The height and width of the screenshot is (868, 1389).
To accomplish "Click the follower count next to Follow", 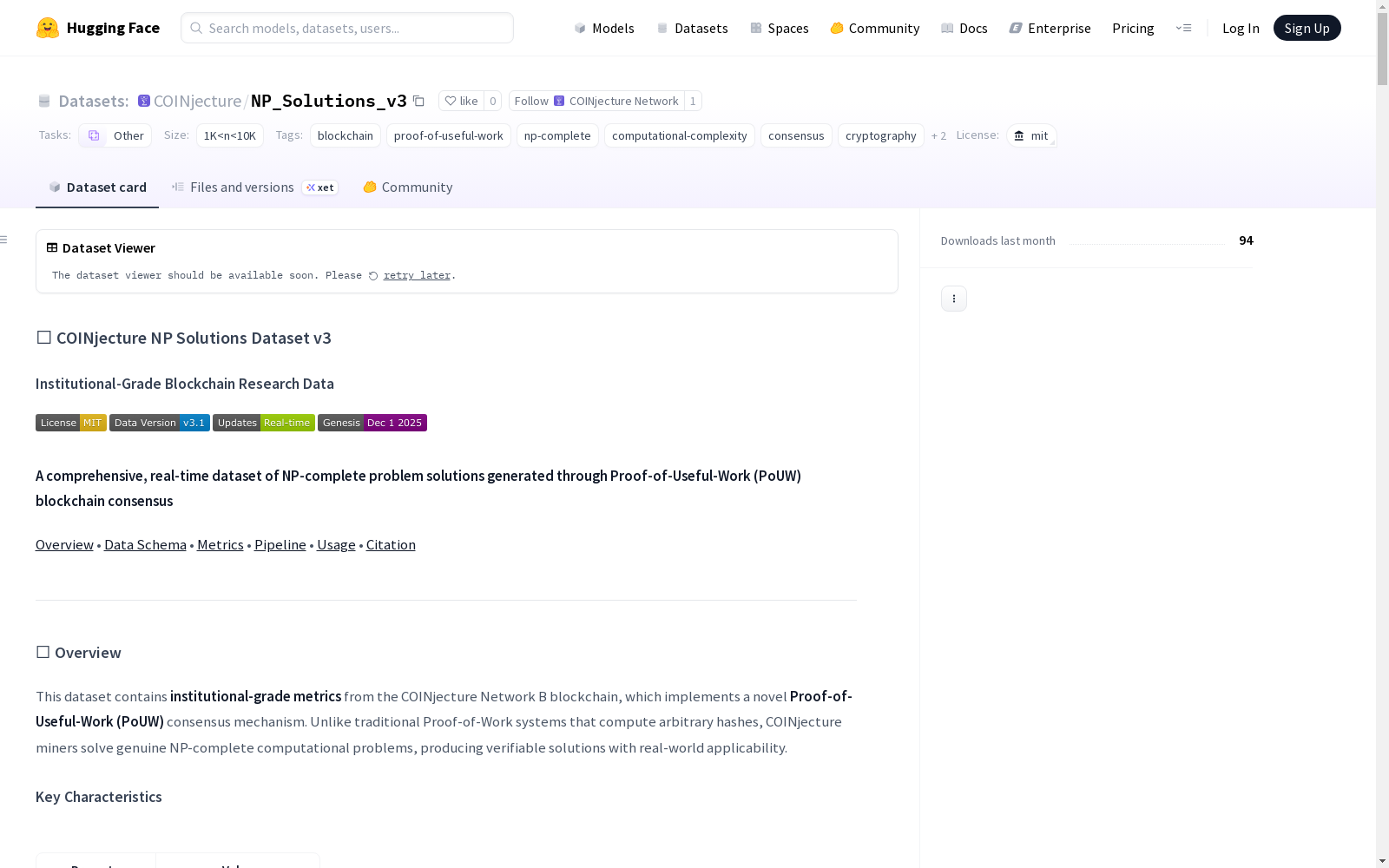I will click(x=693, y=101).
